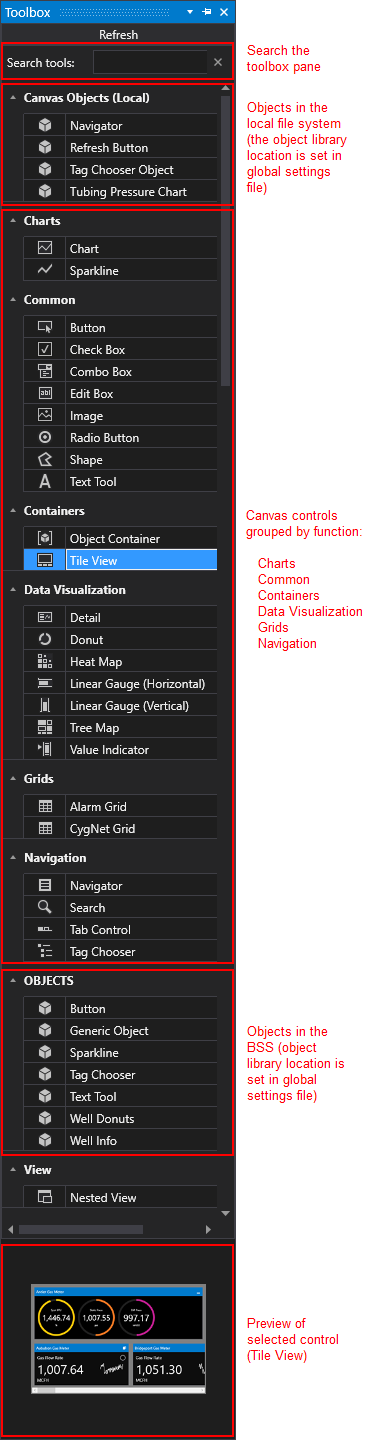Select Tag Chooser in the OBJECTS list
This screenshot has height=1440, width=380.
click(119, 1075)
